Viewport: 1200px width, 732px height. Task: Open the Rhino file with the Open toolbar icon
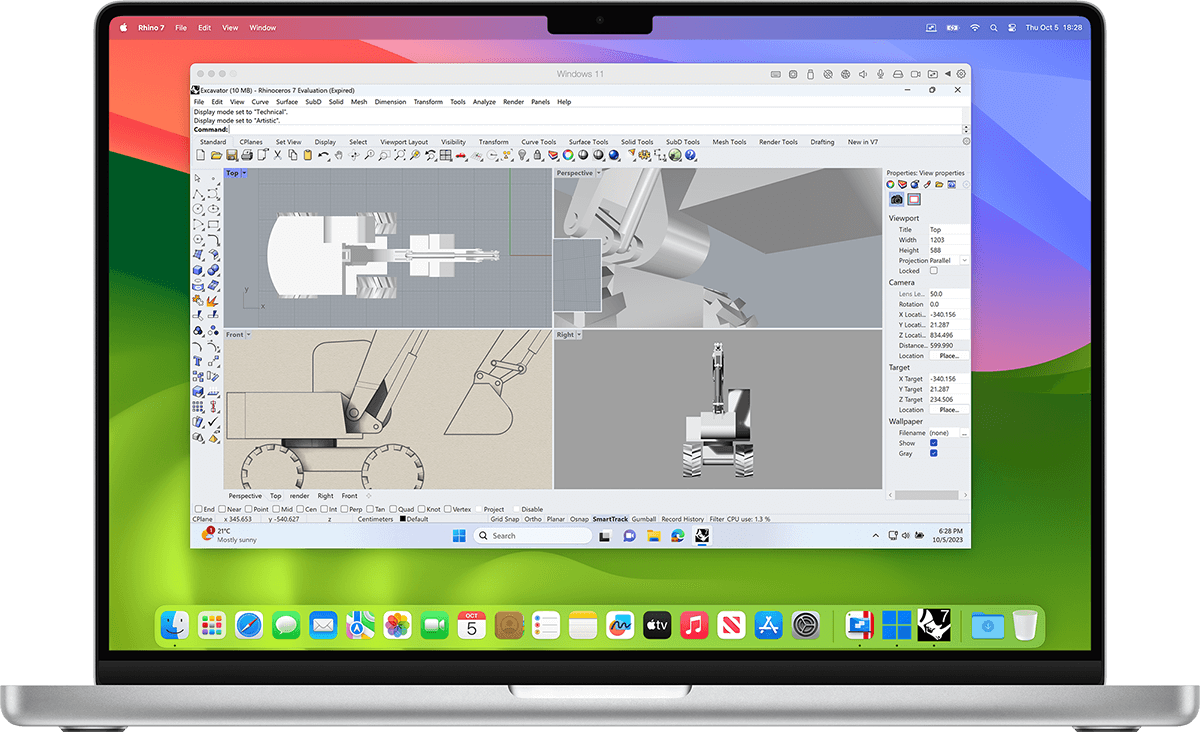[215, 155]
